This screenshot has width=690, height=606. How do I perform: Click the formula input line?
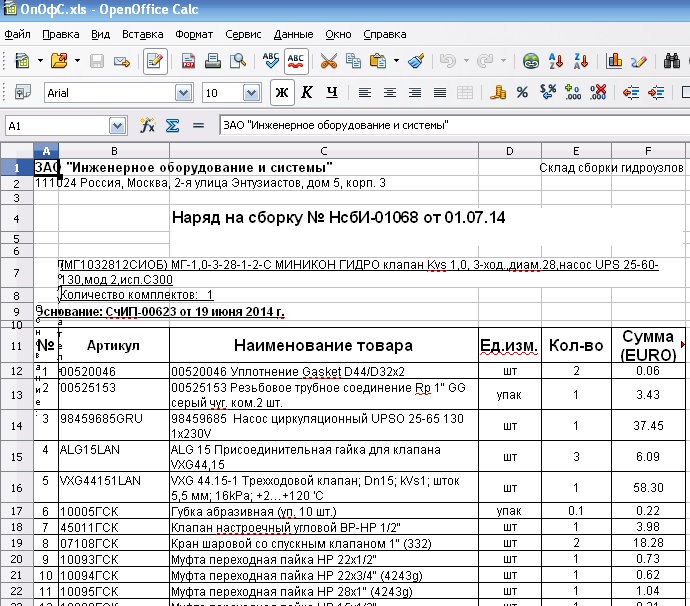(455, 125)
